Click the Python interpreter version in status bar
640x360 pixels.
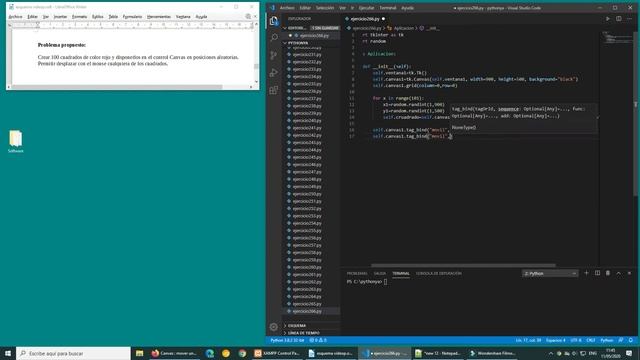[287, 340]
